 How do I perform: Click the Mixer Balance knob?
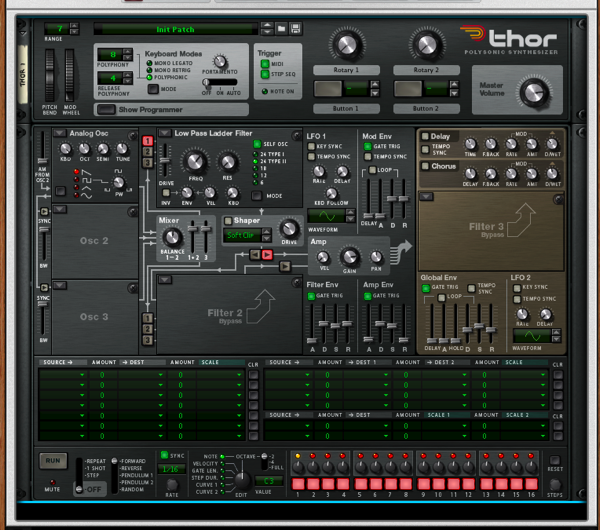click(x=172, y=237)
